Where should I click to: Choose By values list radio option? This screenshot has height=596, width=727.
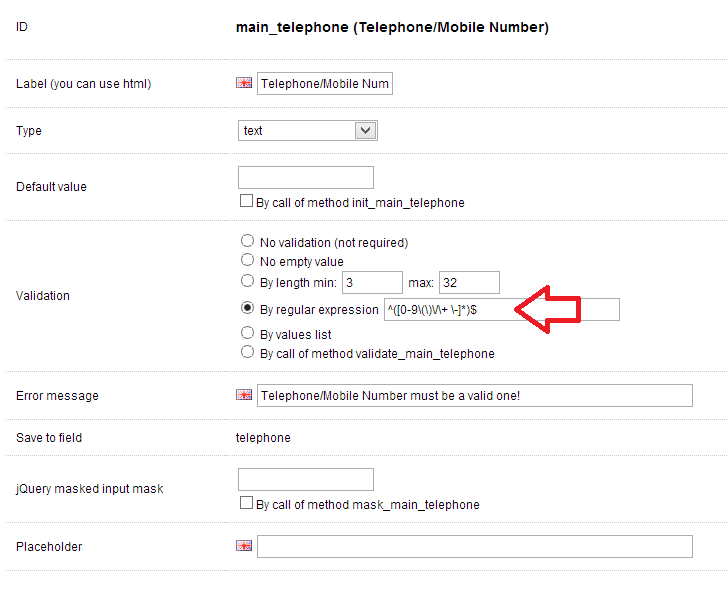click(x=248, y=333)
